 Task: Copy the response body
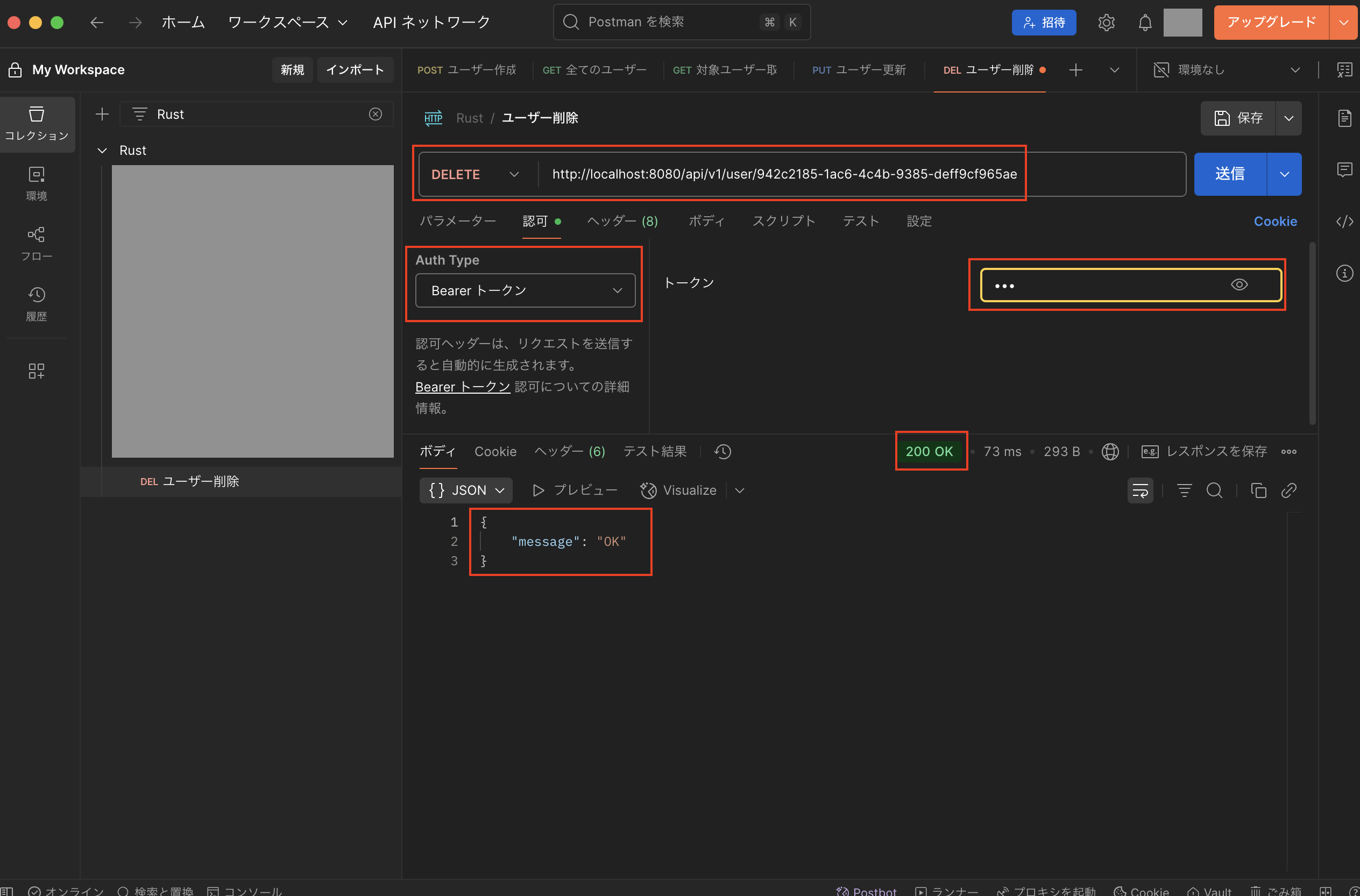[x=1258, y=490]
